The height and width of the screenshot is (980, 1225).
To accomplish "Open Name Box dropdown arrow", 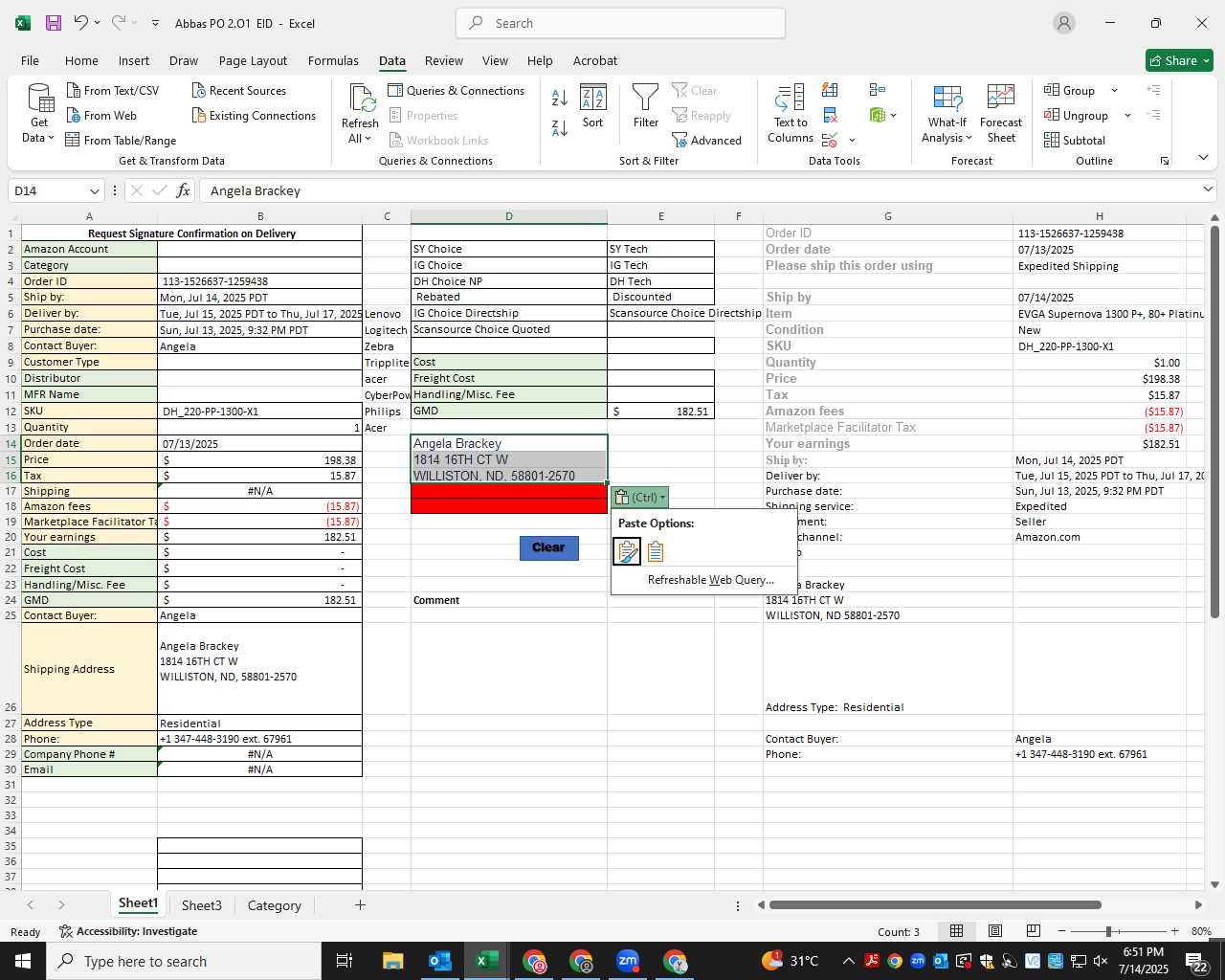I will click(94, 190).
